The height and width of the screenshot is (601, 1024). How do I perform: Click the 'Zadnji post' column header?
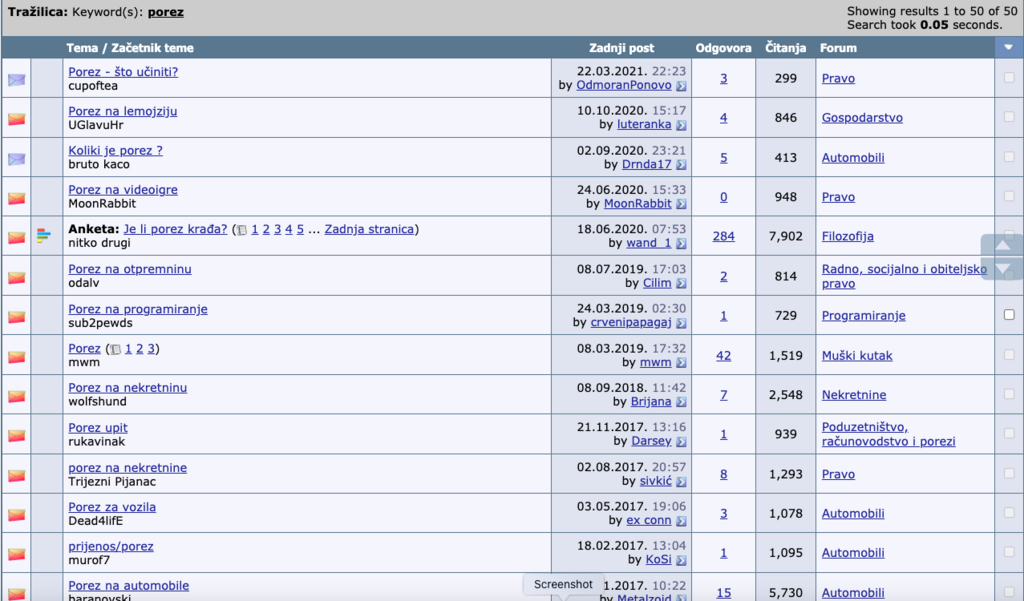[621, 48]
